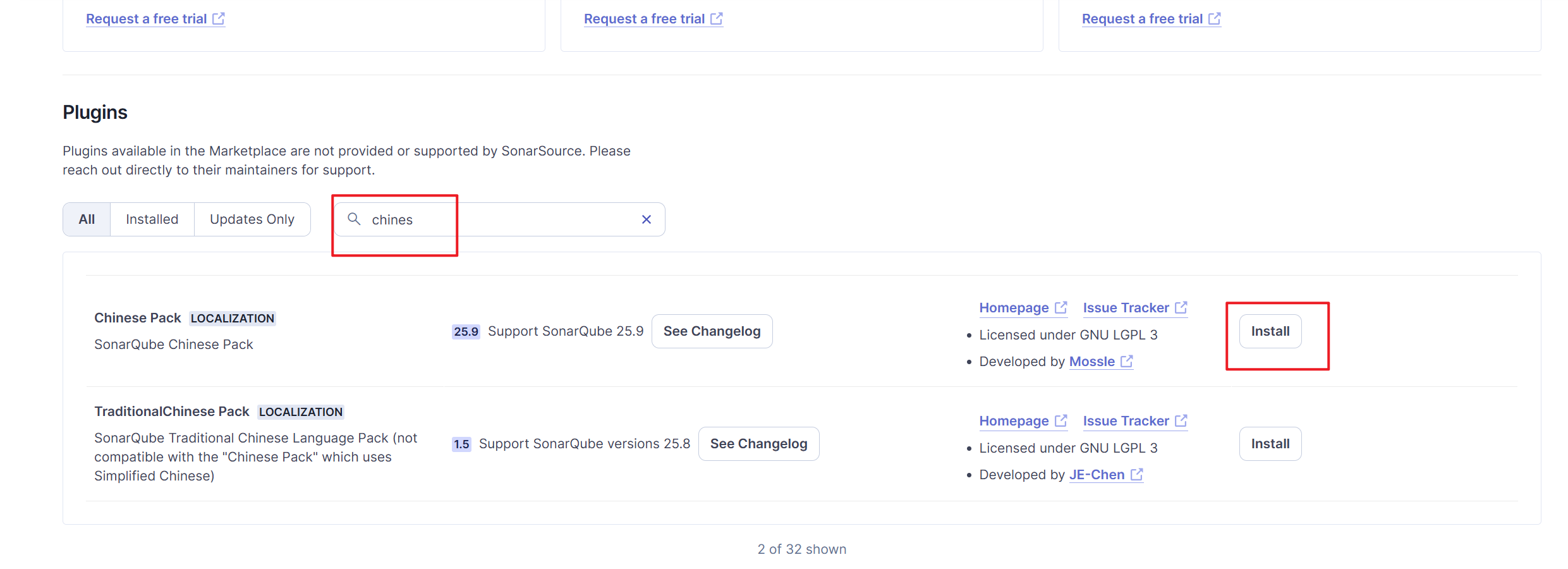Open TraditionalChinese Pack Homepage link
The image size is (1568, 569).
coord(1023,421)
